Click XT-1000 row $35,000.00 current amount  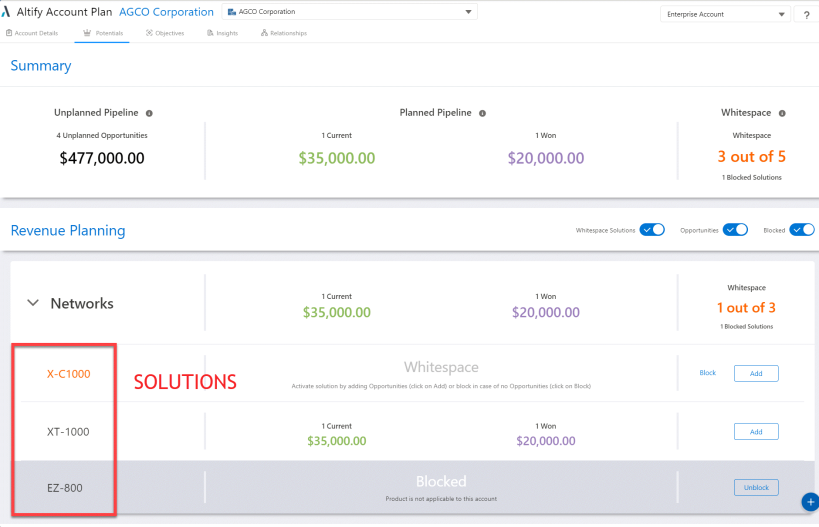click(337, 441)
